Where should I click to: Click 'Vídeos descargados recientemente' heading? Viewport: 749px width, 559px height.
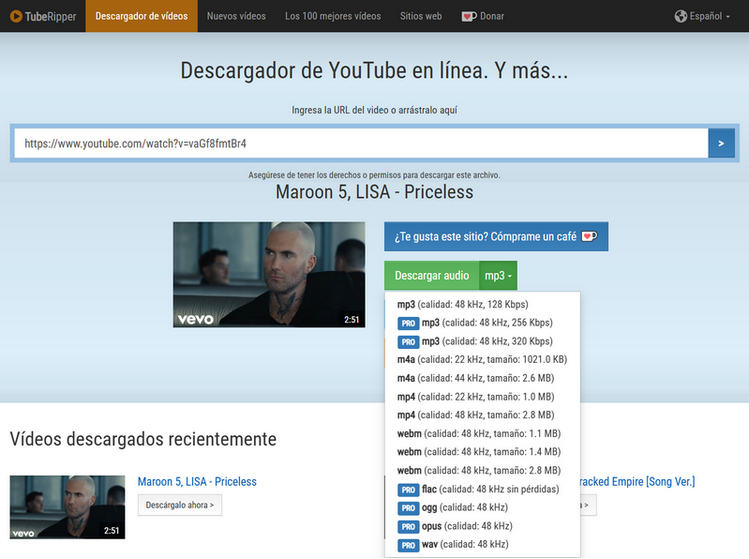(x=143, y=439)
